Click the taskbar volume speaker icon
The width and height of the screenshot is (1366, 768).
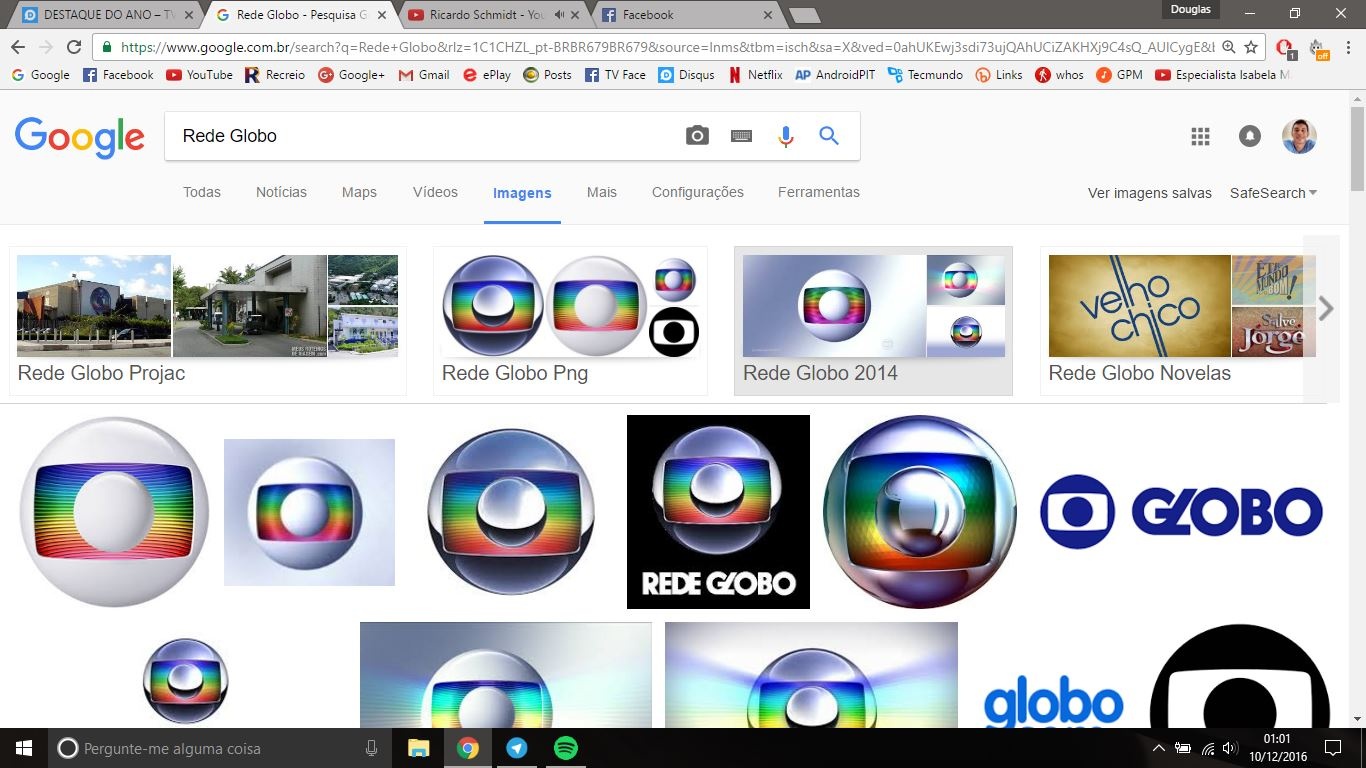click(1230, 748)
